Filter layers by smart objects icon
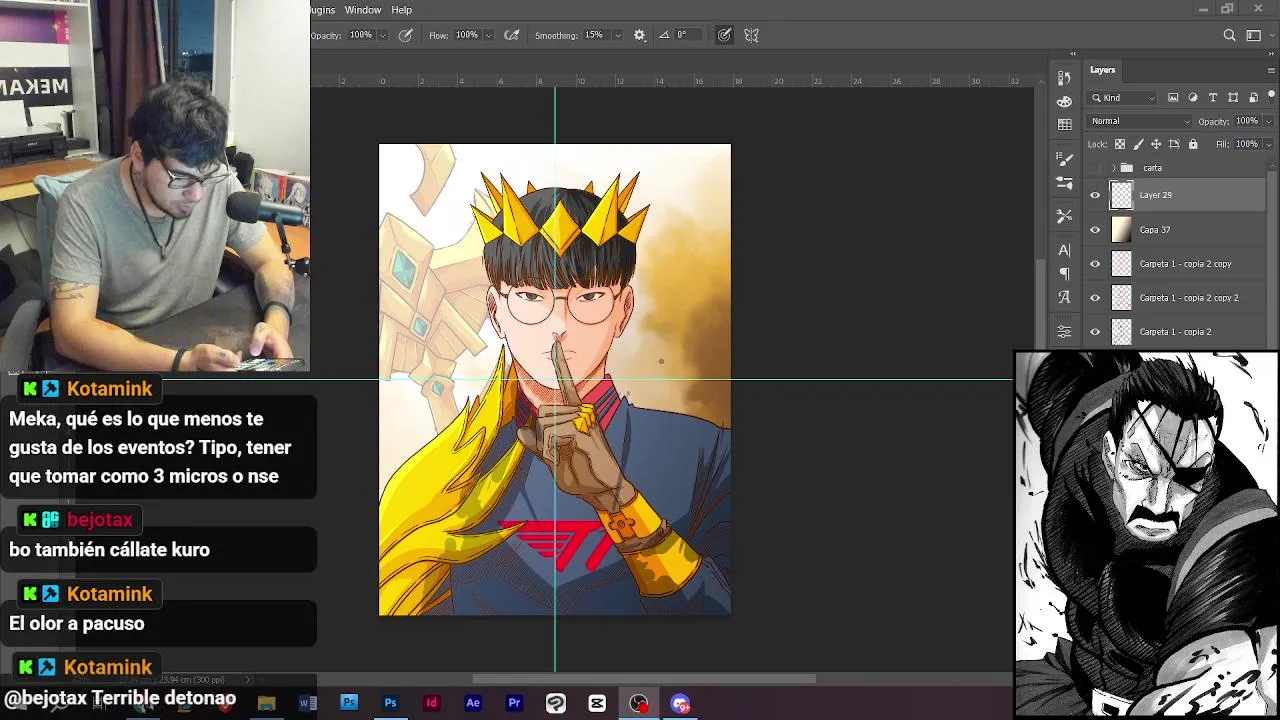 [1253, 97]
